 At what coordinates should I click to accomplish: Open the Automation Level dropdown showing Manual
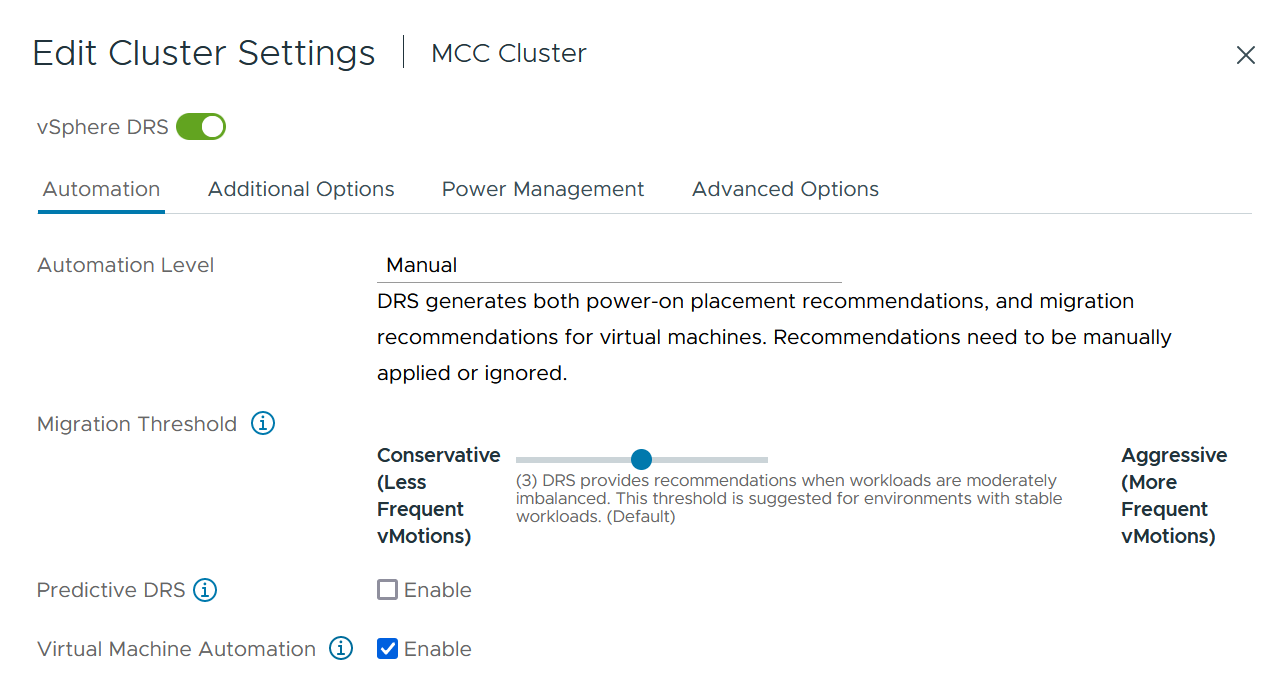(x=609, y=266)
